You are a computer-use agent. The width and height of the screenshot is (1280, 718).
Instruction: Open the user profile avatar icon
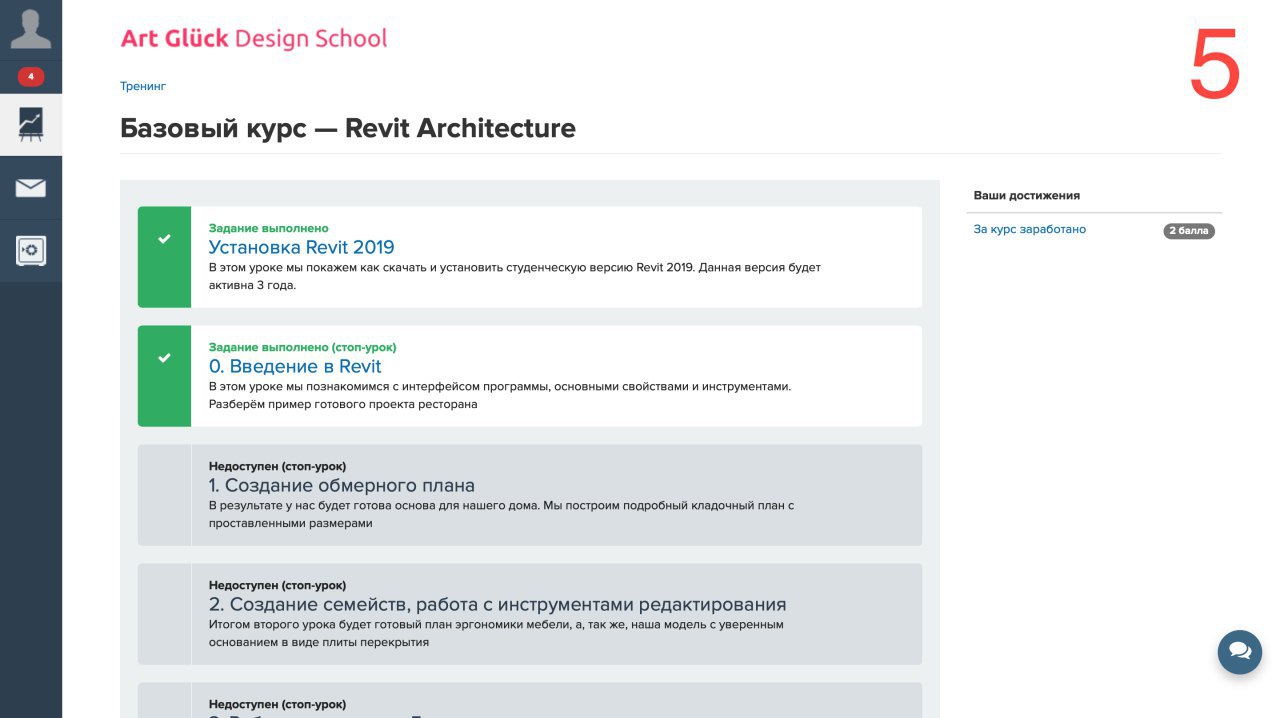(x=30, y=30)
